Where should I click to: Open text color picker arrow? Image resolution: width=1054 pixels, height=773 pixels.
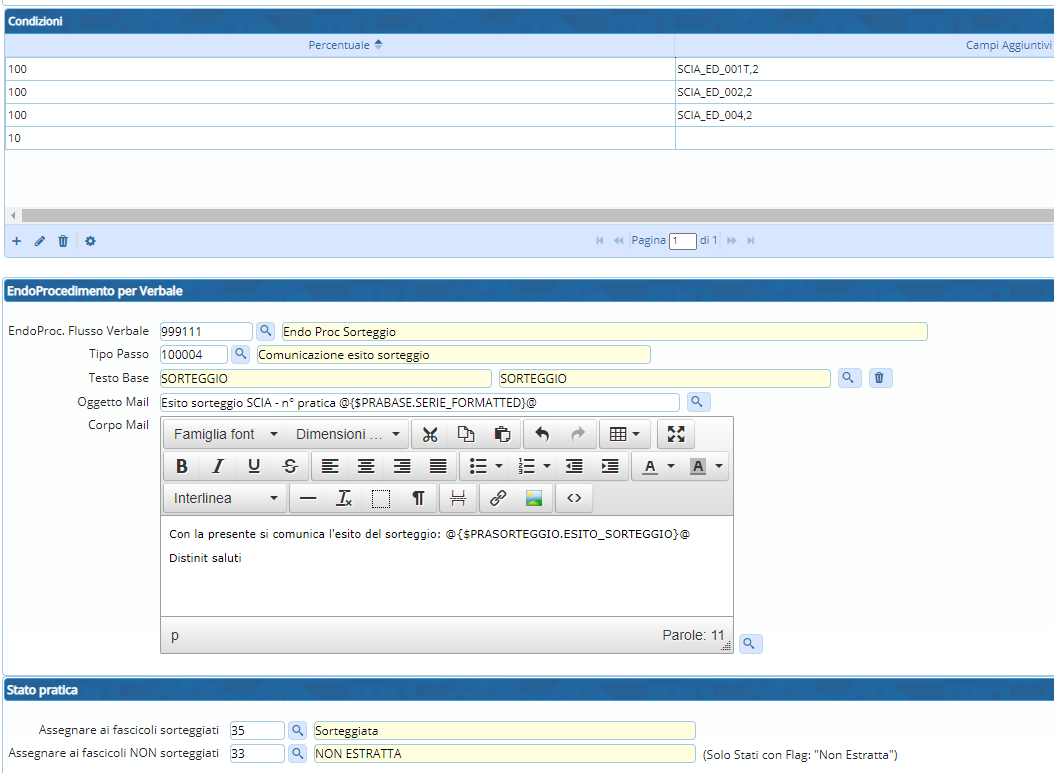tap(670, 466)
